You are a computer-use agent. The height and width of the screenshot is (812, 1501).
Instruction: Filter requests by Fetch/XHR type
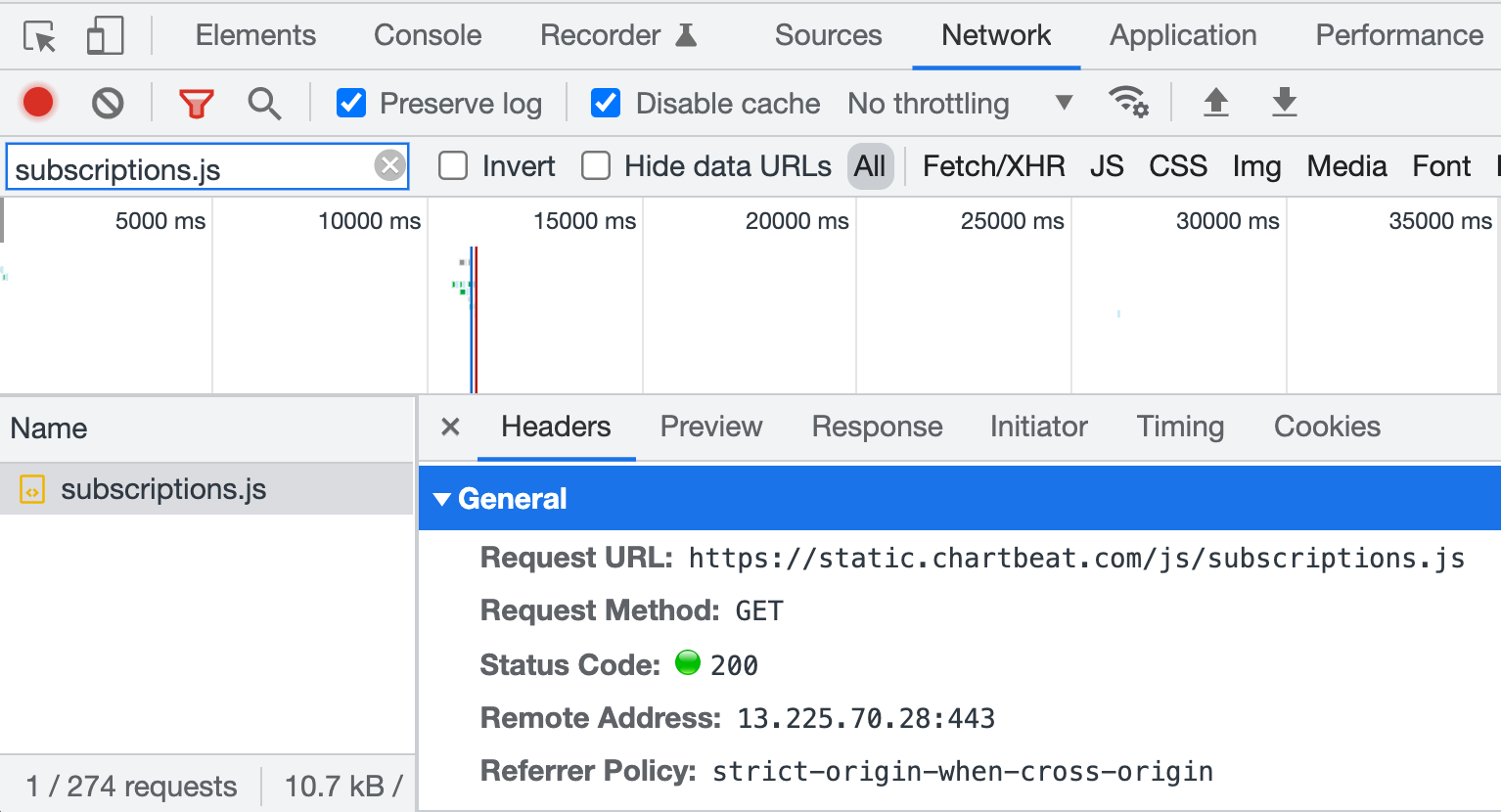point(993,166)
